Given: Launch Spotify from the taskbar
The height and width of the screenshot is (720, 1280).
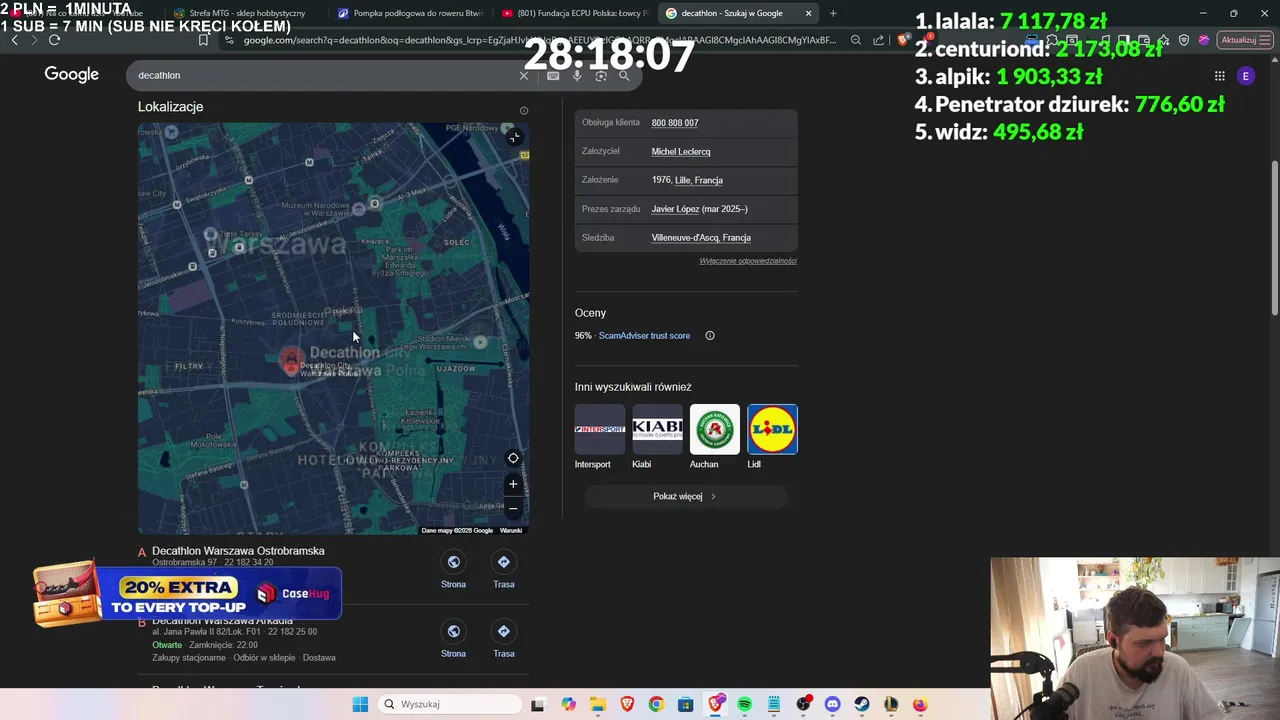Looking at the screenshot, I should tap(745, 704).
